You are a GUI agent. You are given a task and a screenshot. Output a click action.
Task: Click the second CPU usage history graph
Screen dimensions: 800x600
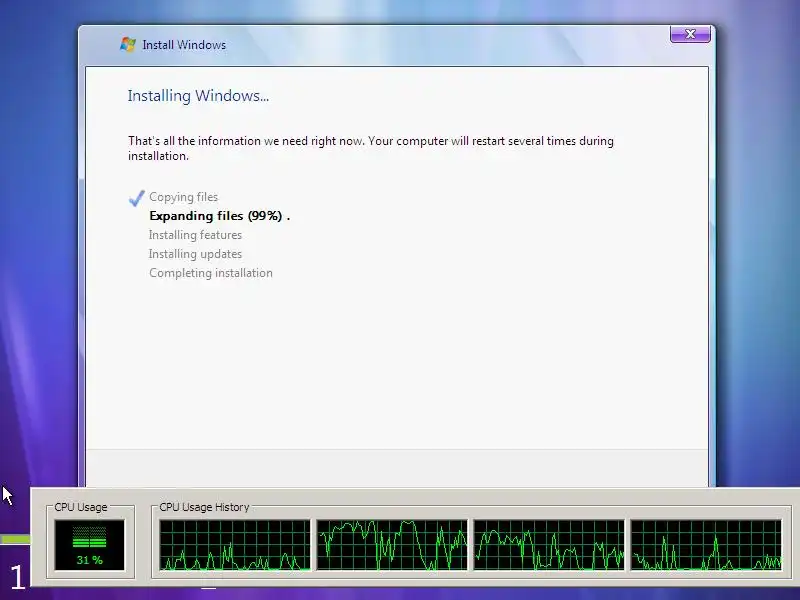(x=392, y=545)
